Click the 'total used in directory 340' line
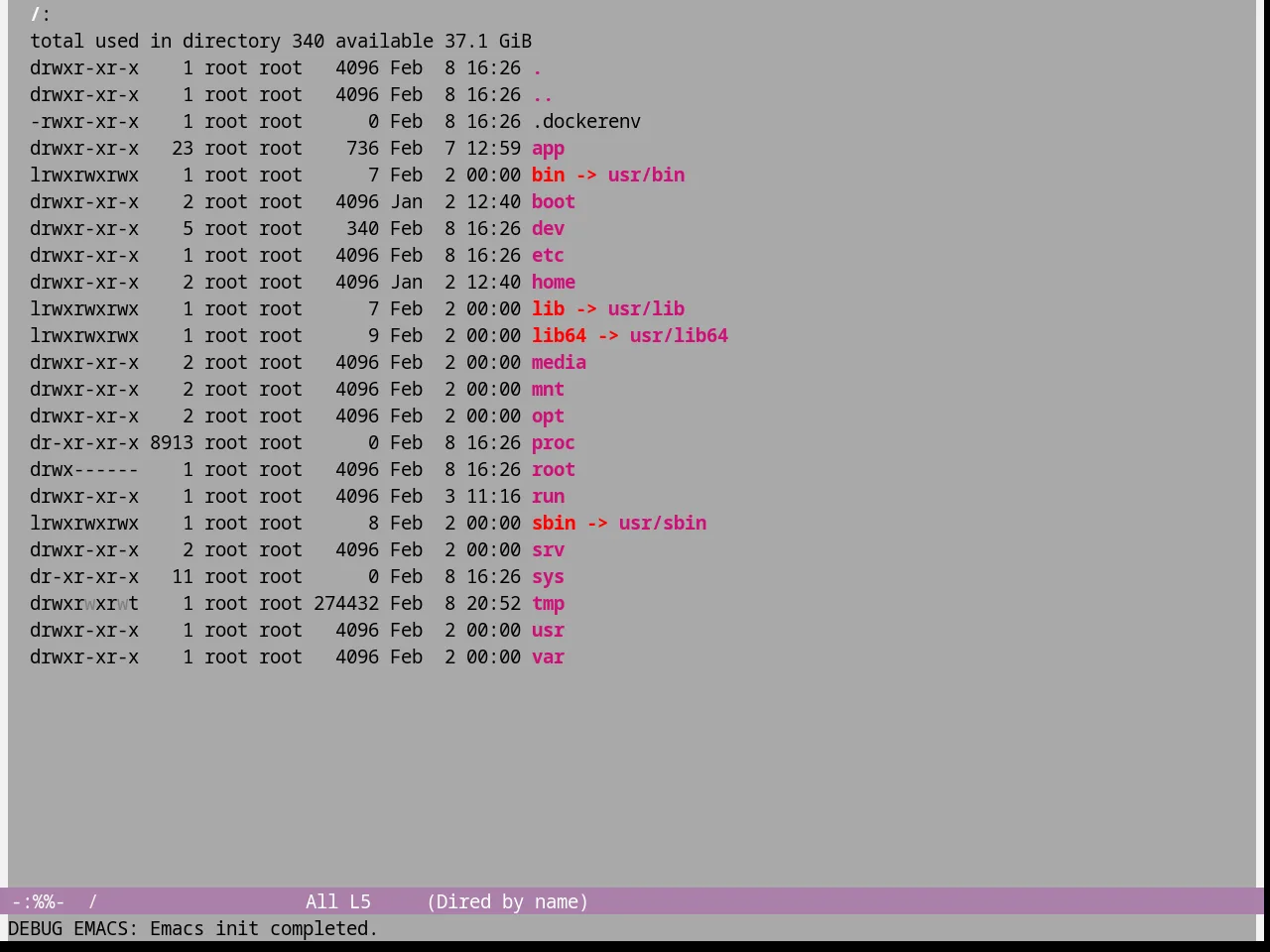The image size is (1270, 952). [177, 41]
